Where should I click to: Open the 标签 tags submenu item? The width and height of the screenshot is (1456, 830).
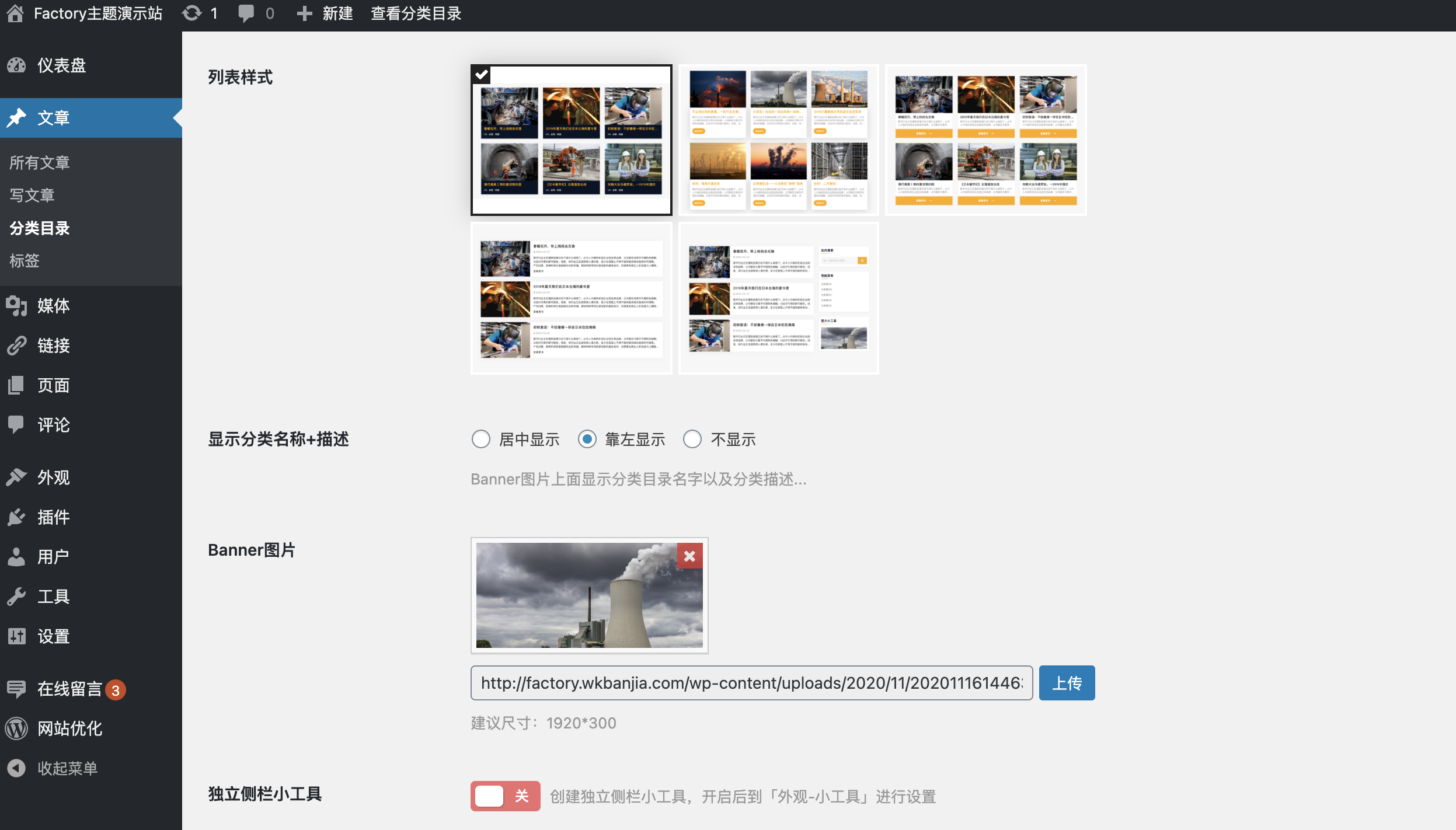25,260
